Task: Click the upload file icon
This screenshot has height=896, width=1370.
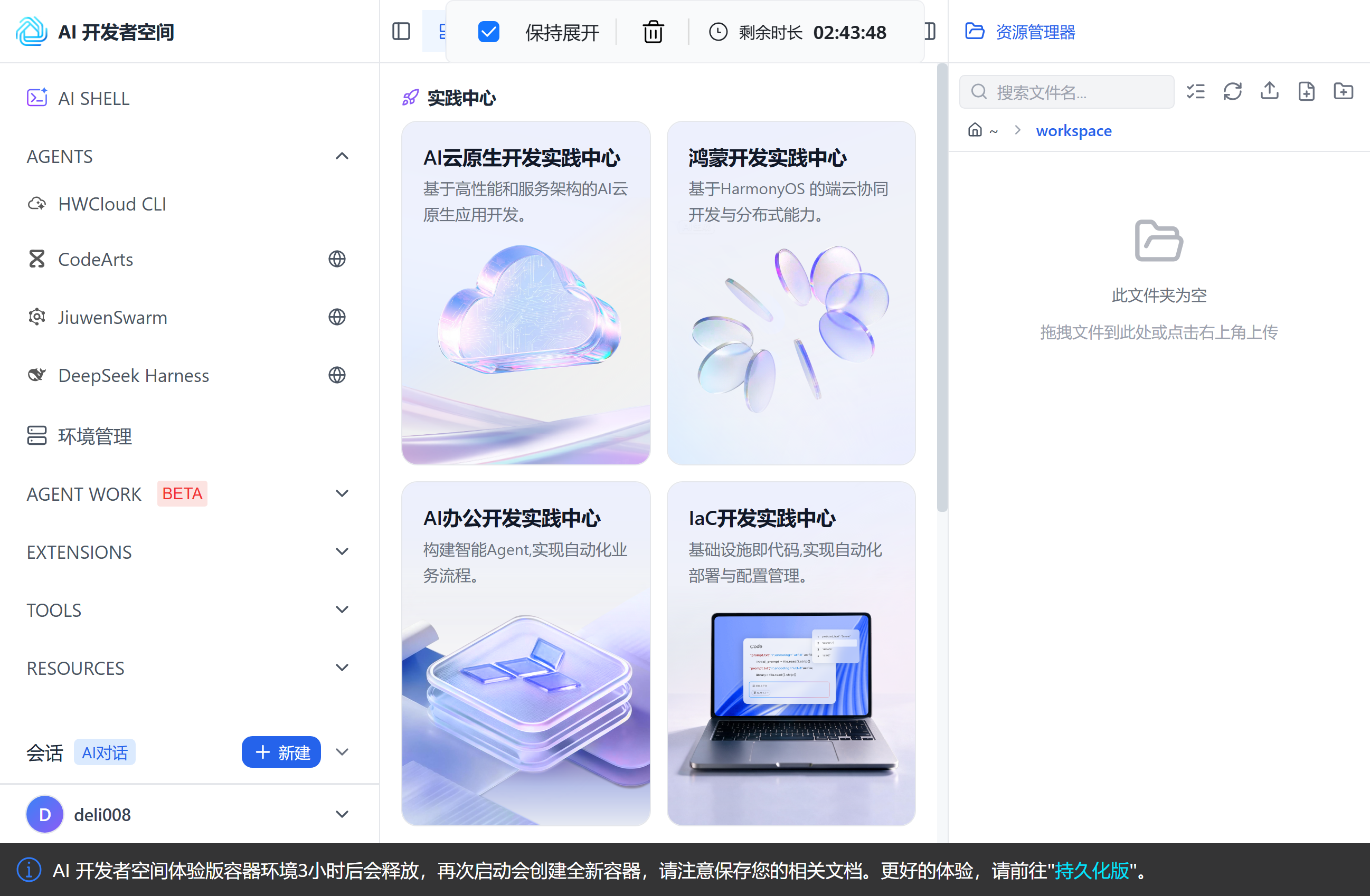Action: coord(1269,91)
